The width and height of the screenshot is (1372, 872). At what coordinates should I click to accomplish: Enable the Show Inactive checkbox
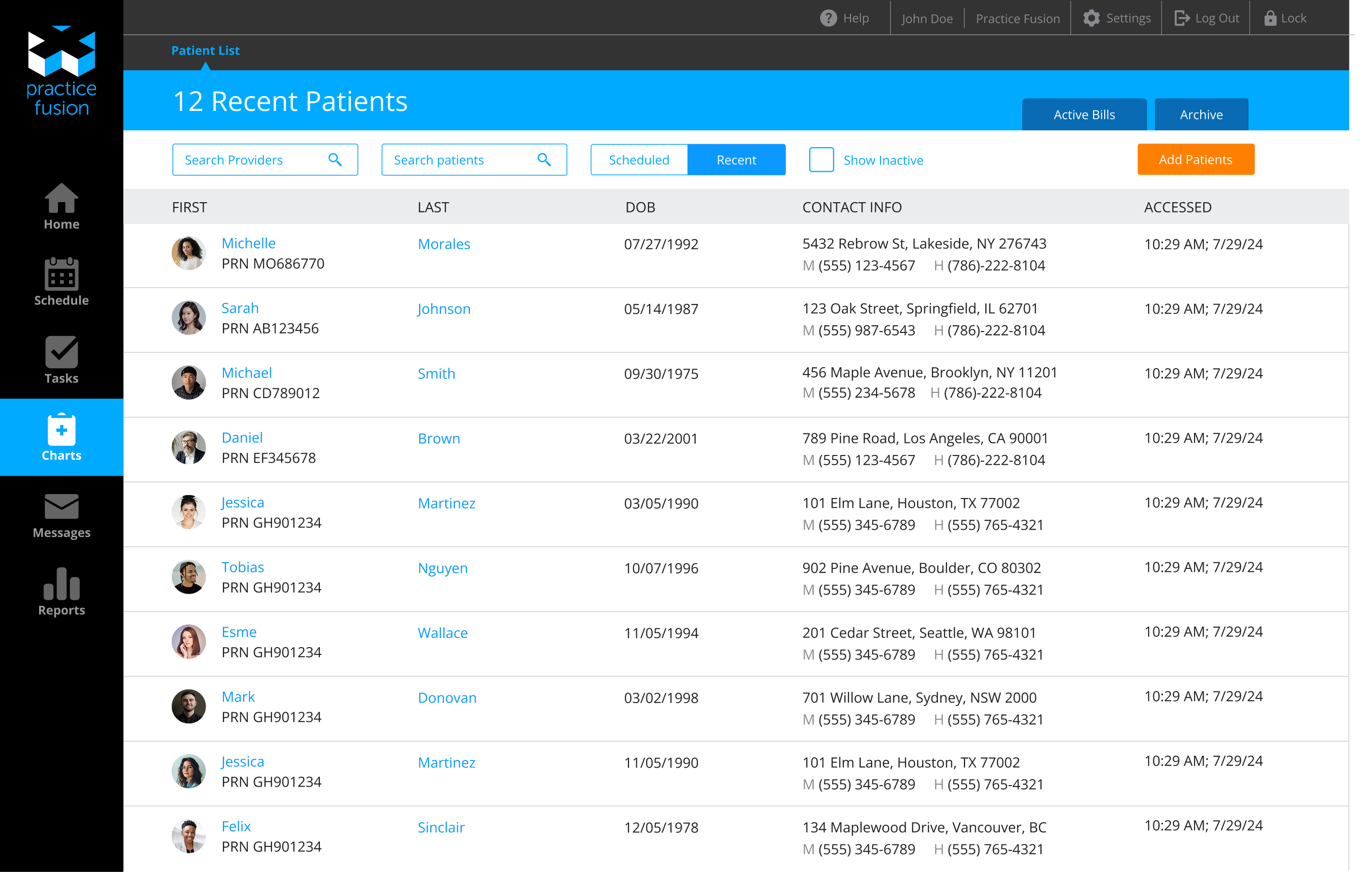[821, 160]
